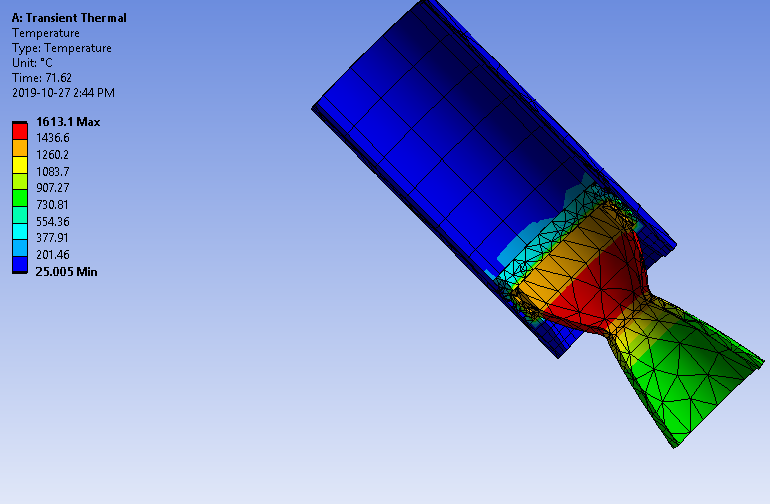The image size is (770, 504).
Task: Click the 907.27 legend value label
Action: pyautogui.click(x=53, y=188)
